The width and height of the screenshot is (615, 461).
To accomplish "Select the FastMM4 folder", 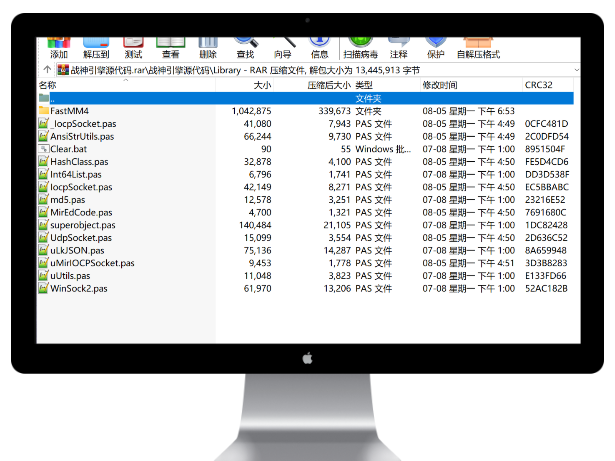I will click(x=70, y=111).
